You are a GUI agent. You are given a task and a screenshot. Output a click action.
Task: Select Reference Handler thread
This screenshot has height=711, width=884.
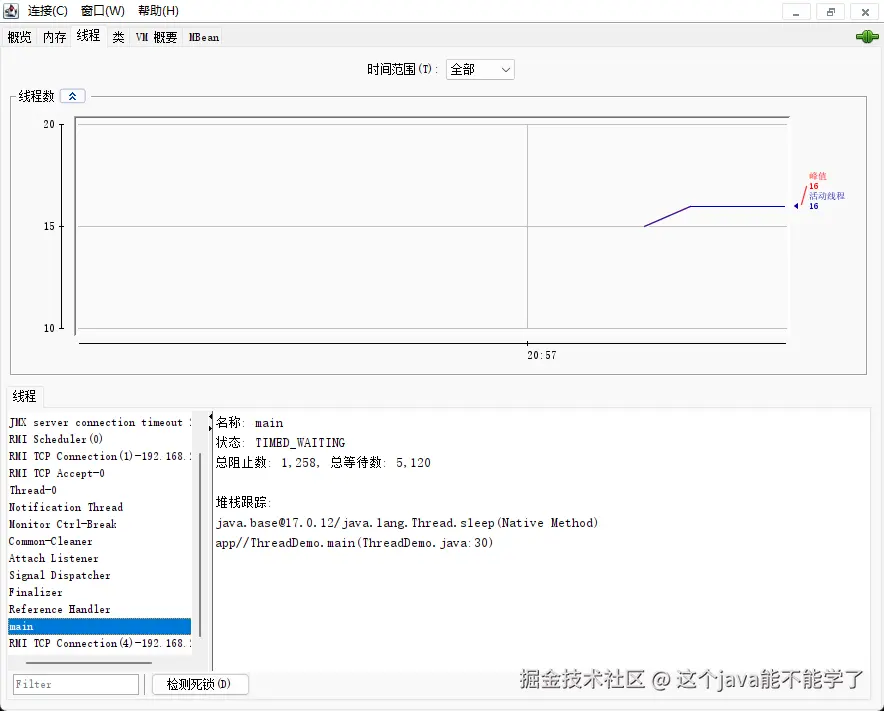click(x=100, y=609)
